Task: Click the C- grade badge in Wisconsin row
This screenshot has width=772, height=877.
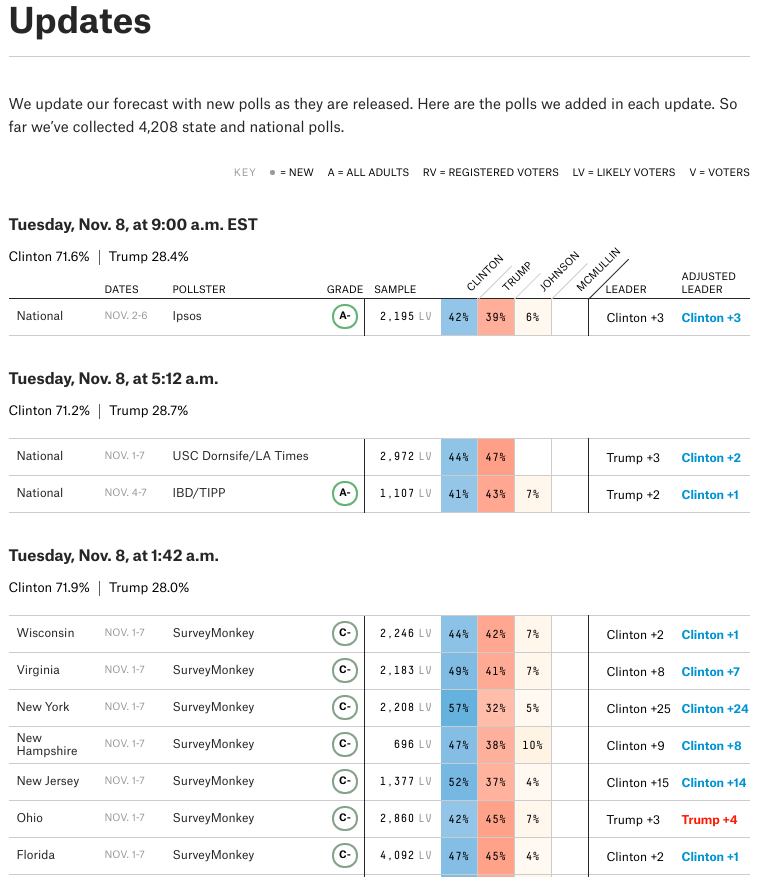Action: (345, 634)
